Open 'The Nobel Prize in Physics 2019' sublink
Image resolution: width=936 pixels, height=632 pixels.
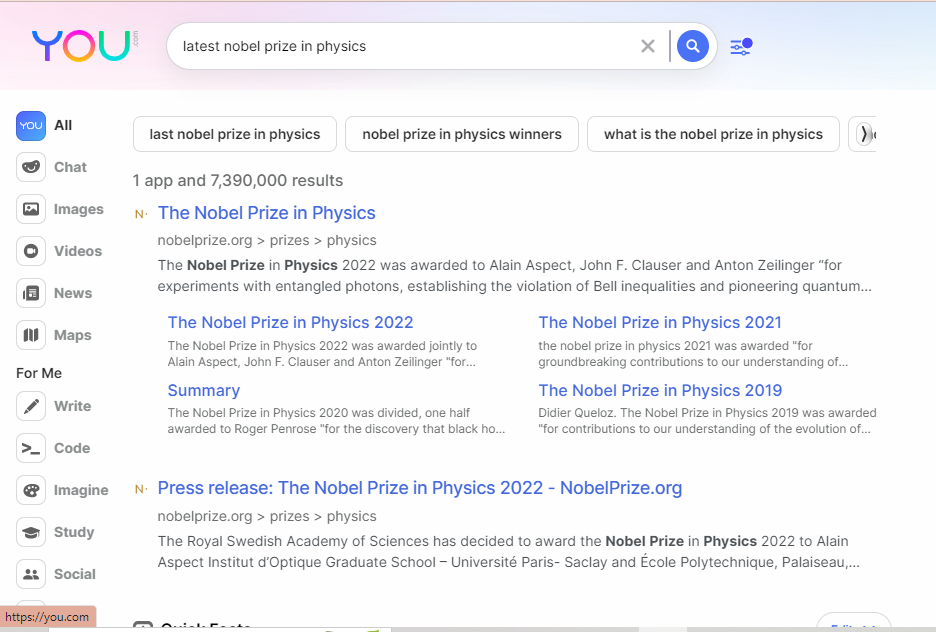[660, 390]
